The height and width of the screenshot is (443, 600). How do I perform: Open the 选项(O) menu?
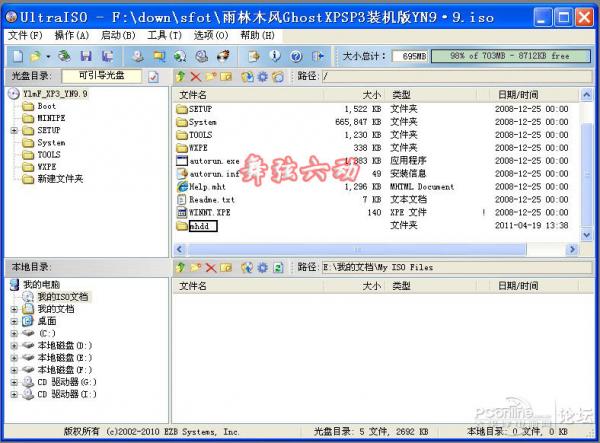pos(211,36)
